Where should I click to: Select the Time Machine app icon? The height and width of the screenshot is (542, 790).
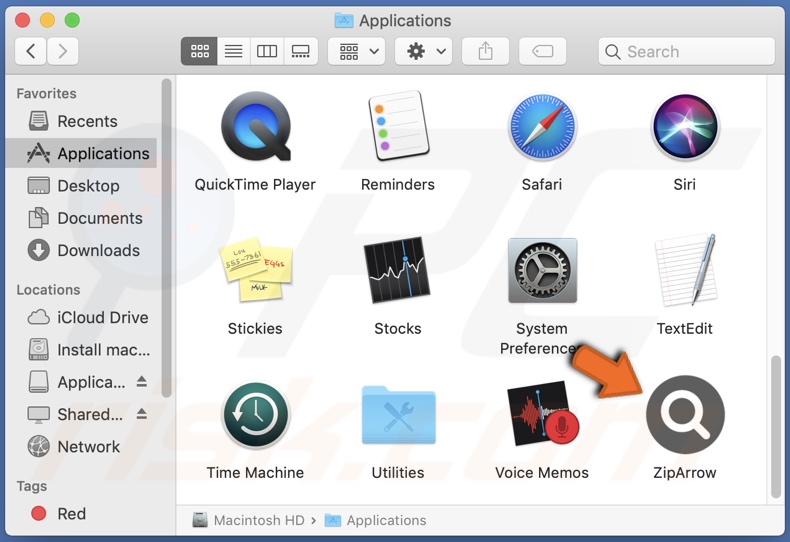click(x=256, y=415)
